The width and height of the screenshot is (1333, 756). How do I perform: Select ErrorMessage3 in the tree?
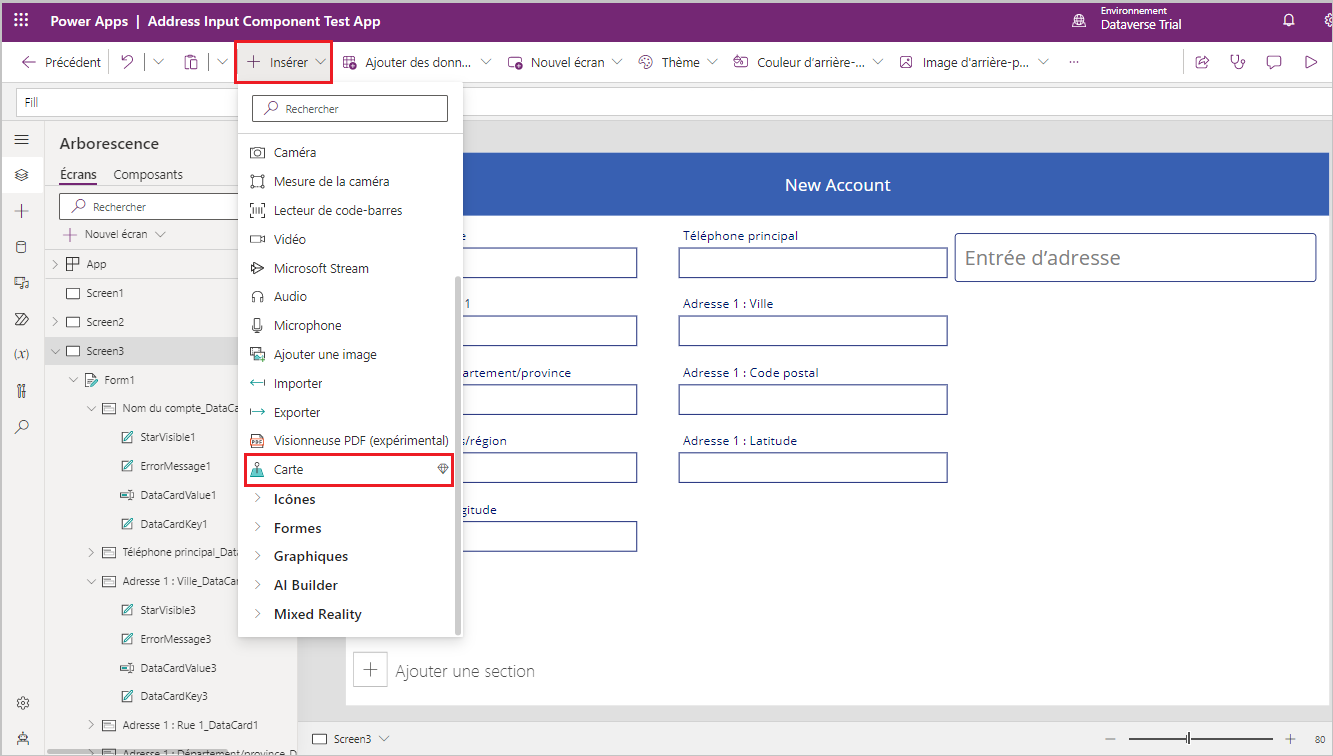(x=175, y=639)
